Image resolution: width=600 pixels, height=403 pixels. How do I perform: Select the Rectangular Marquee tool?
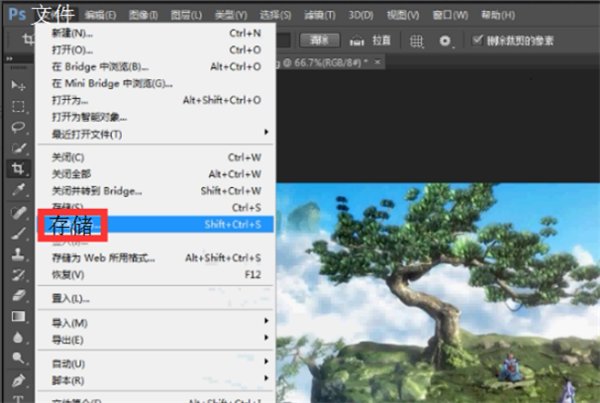18,107
